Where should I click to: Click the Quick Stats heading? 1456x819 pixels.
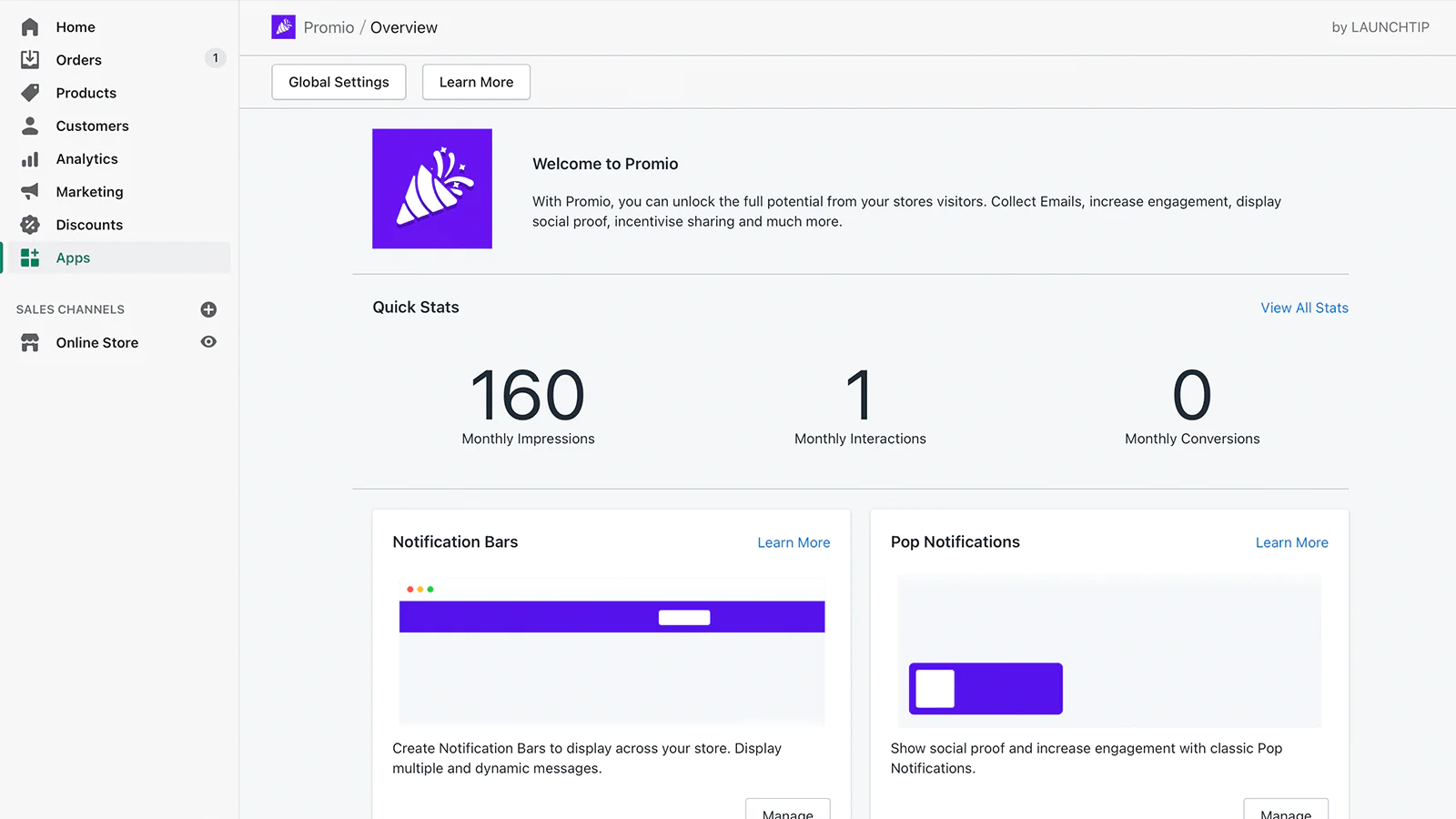[416, 308]
